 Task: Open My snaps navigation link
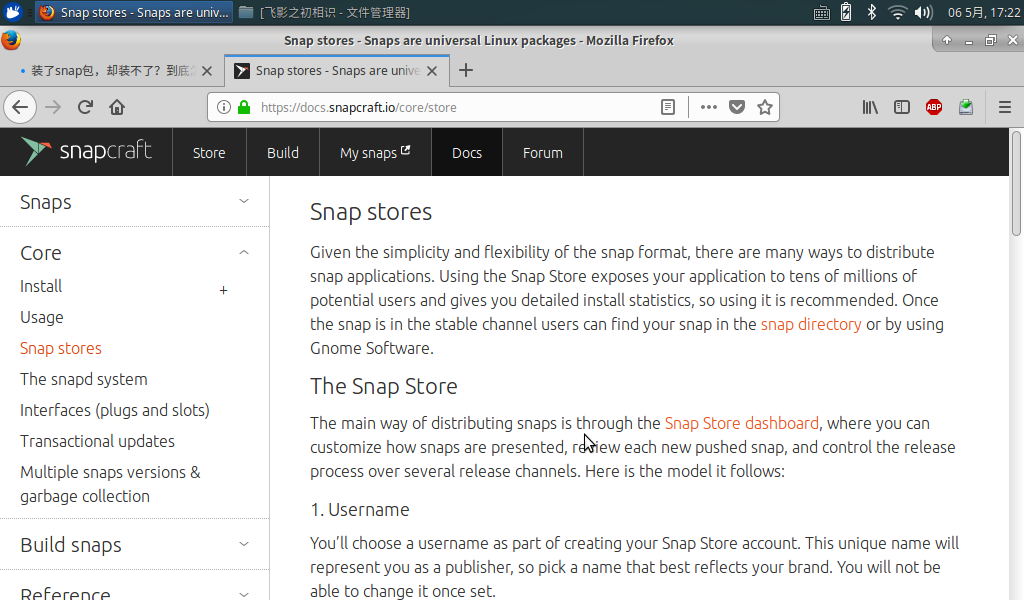(375, 153)
